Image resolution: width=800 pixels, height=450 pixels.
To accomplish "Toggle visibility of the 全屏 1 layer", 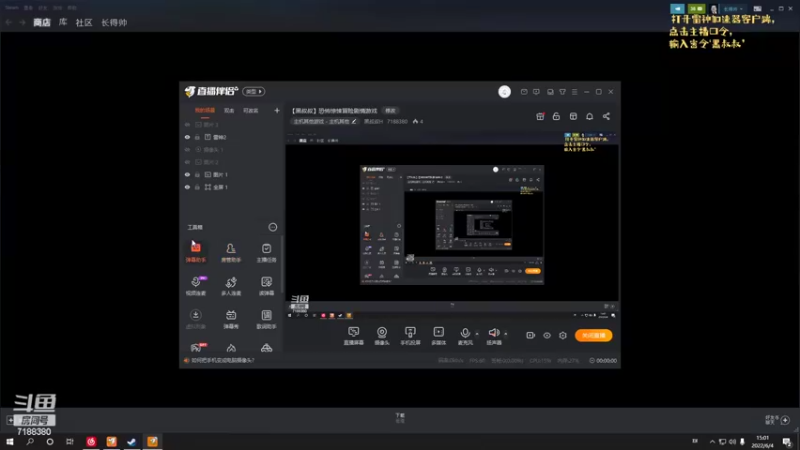I will coord(187,187).
